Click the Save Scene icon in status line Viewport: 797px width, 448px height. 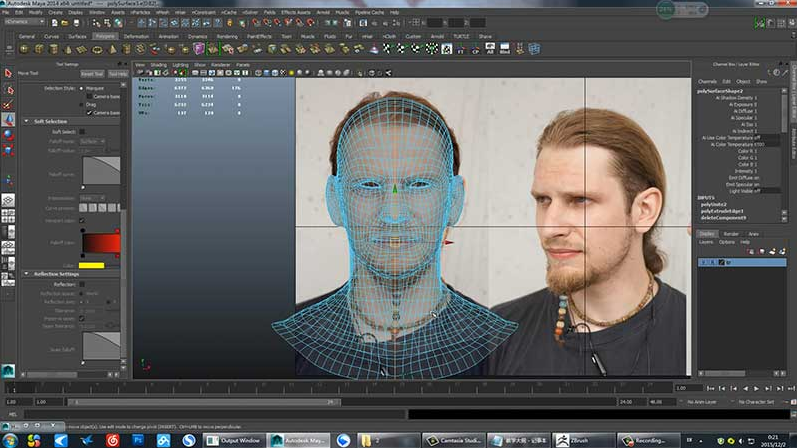pos(76,22)
